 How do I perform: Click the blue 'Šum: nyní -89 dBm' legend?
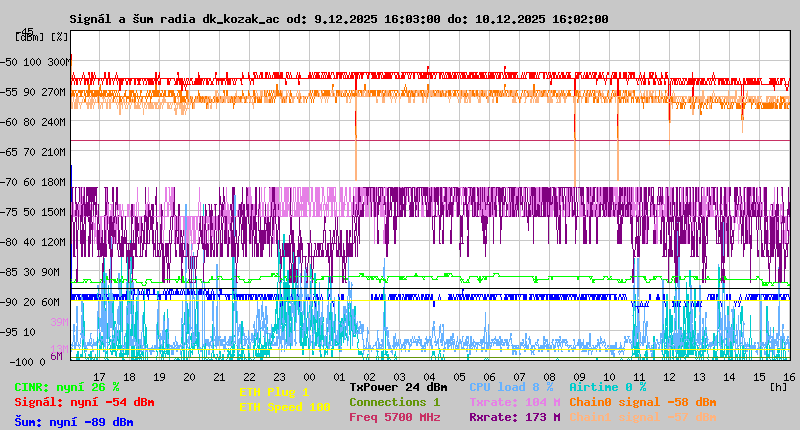click(x=74, y=422)
